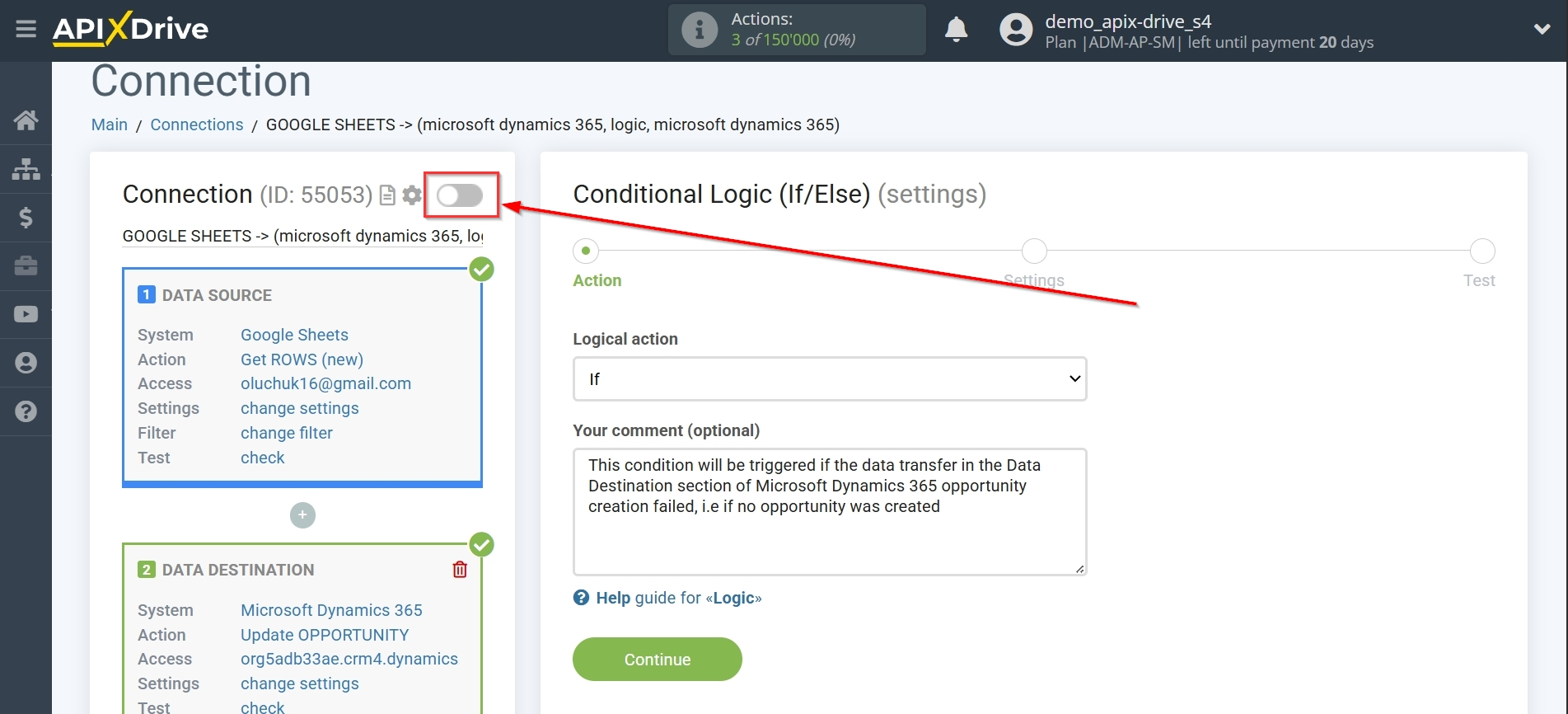Click the Actions counter 3 of 150'000
Image resolution: width=1568 pixels, height=714 pixels.
pos(793,40)
